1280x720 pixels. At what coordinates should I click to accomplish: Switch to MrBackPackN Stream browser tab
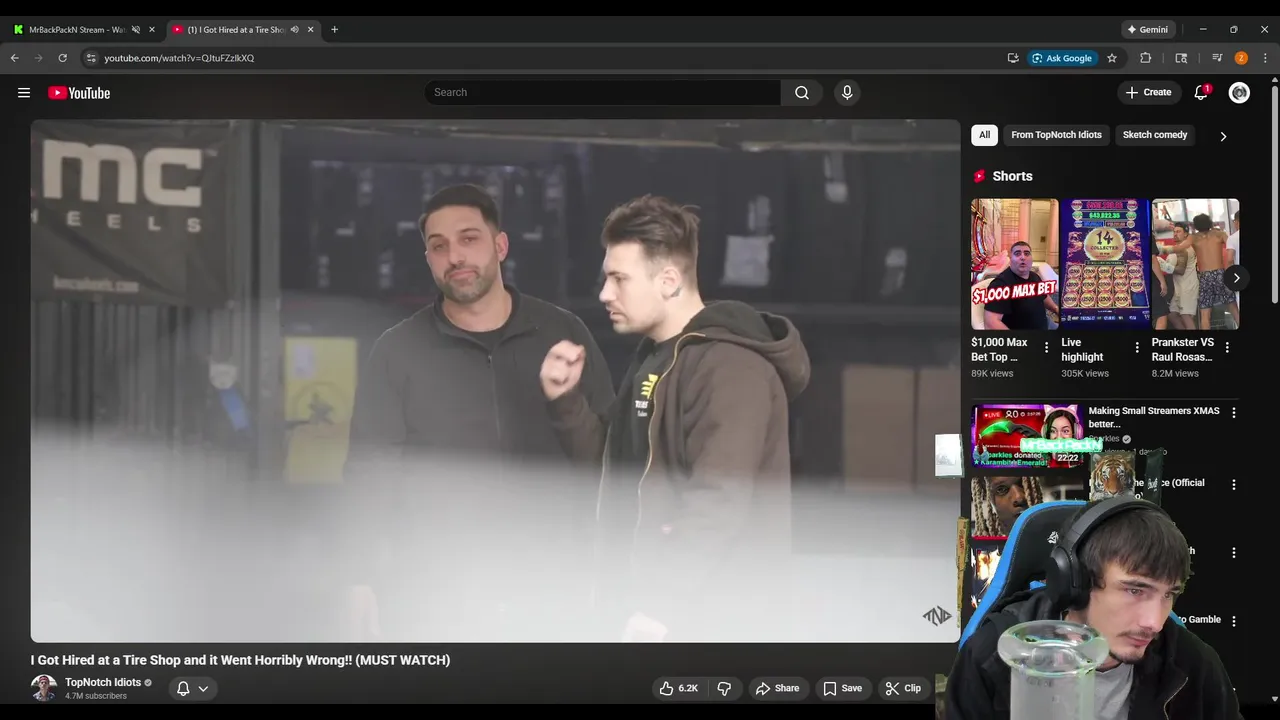click(x=76, y=30)
